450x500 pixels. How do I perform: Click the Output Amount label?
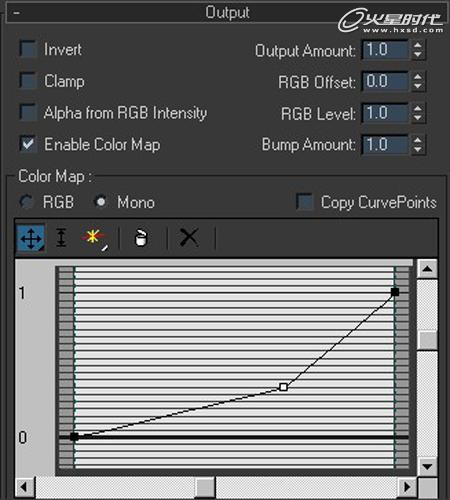click(x=305, y=51)
